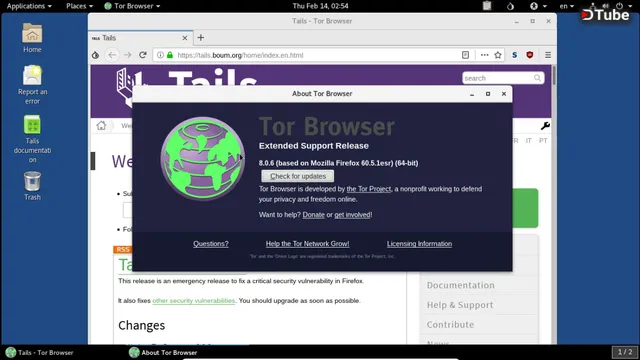Go forward with the browser forward arrow
This screenshot has height=360, width=640.
coord(127,55)
